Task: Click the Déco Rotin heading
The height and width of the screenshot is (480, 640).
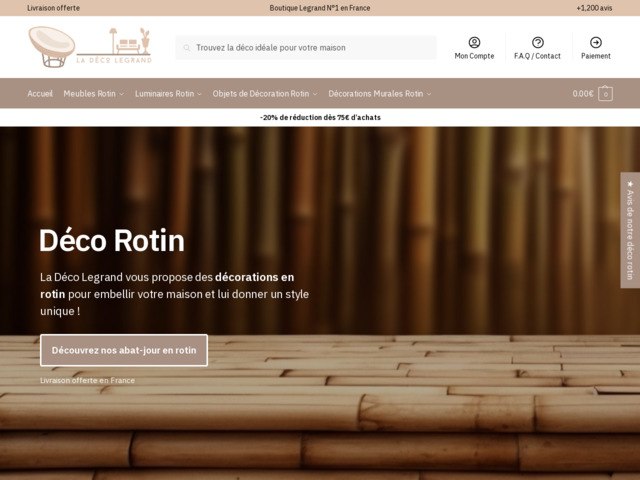Action: [x=111, y=241]
